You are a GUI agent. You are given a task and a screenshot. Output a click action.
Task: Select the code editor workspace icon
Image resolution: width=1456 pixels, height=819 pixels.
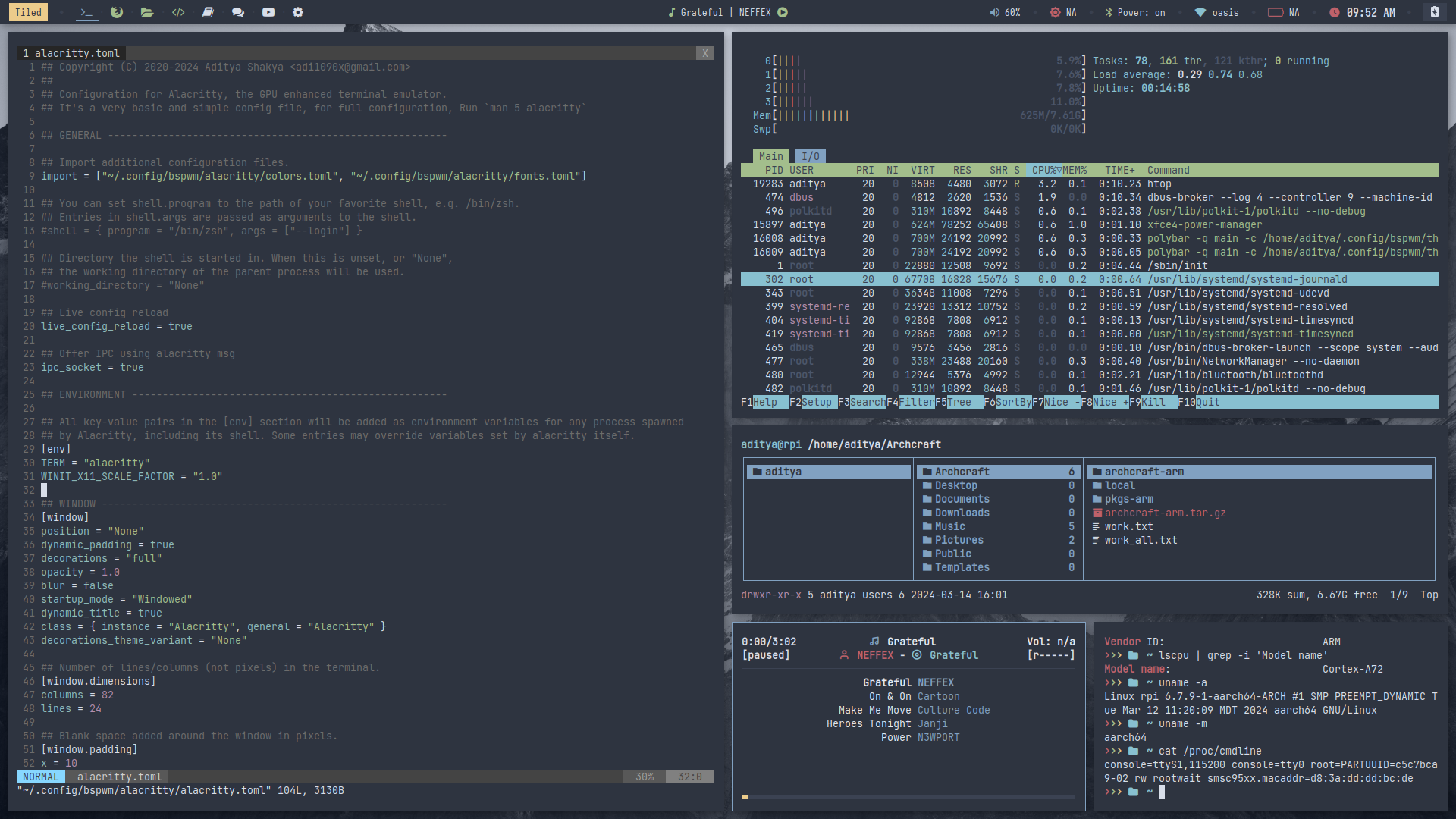(x=178, y=12)
